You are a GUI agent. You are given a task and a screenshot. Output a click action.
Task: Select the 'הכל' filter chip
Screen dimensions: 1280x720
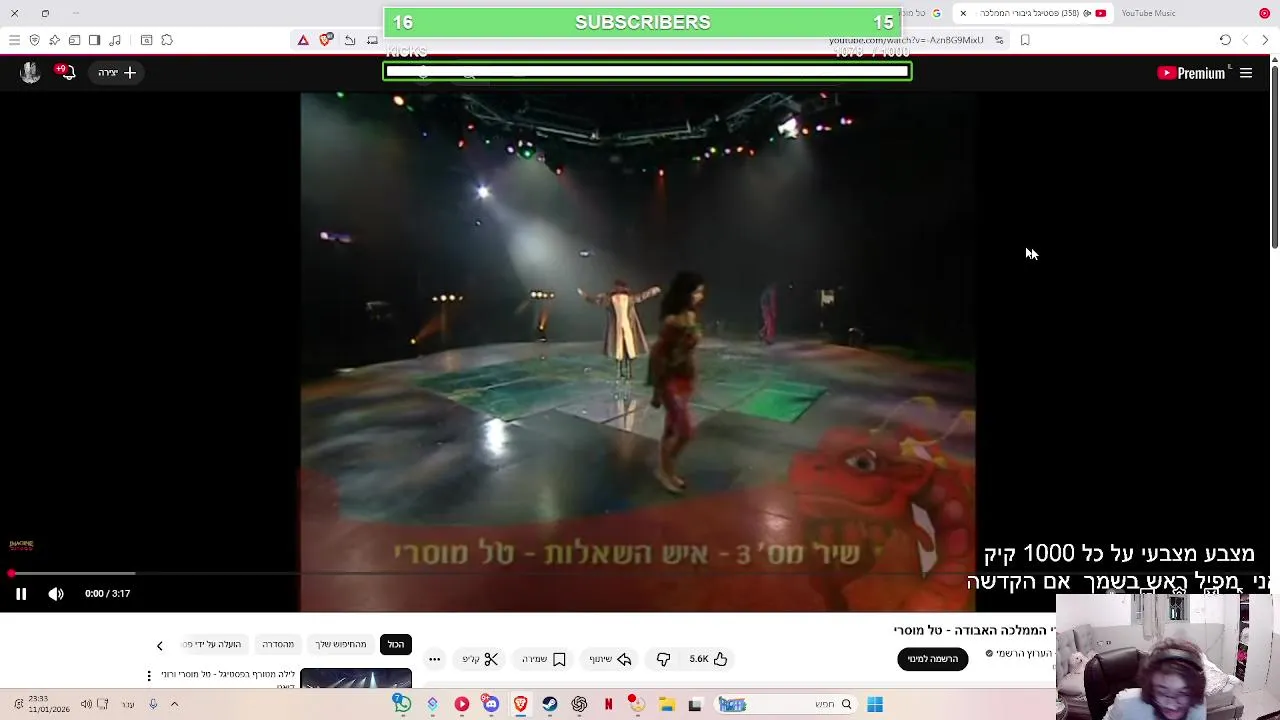point(396,644)
